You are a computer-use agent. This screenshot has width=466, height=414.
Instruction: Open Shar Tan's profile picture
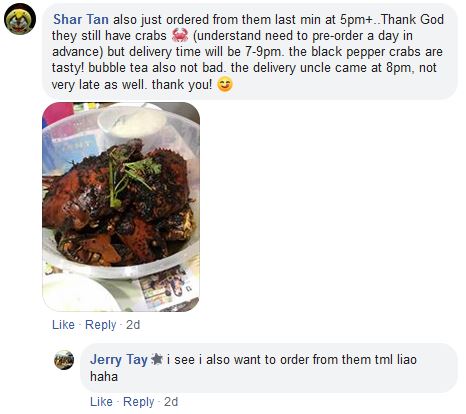20,19
